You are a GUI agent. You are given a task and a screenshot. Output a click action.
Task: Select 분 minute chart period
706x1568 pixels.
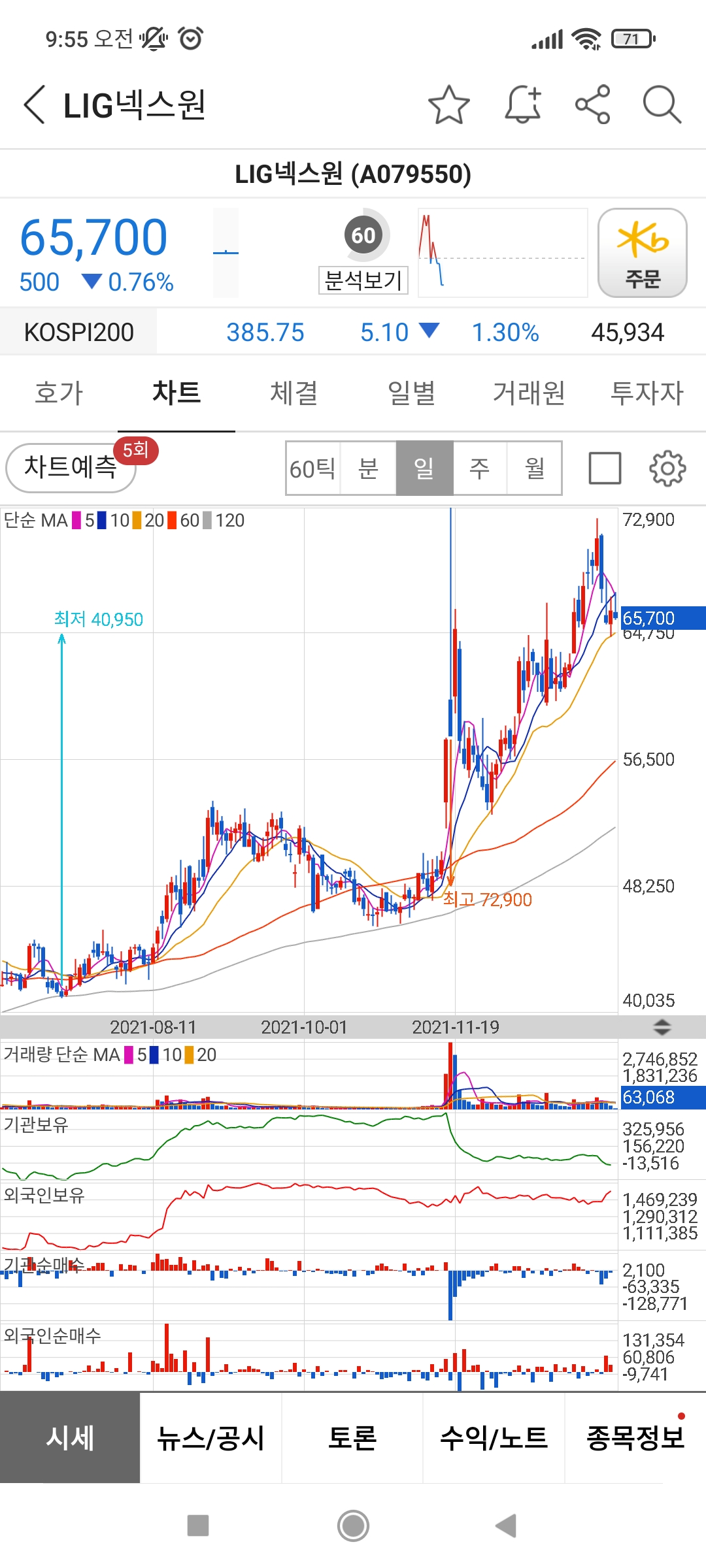pos(368,468)
